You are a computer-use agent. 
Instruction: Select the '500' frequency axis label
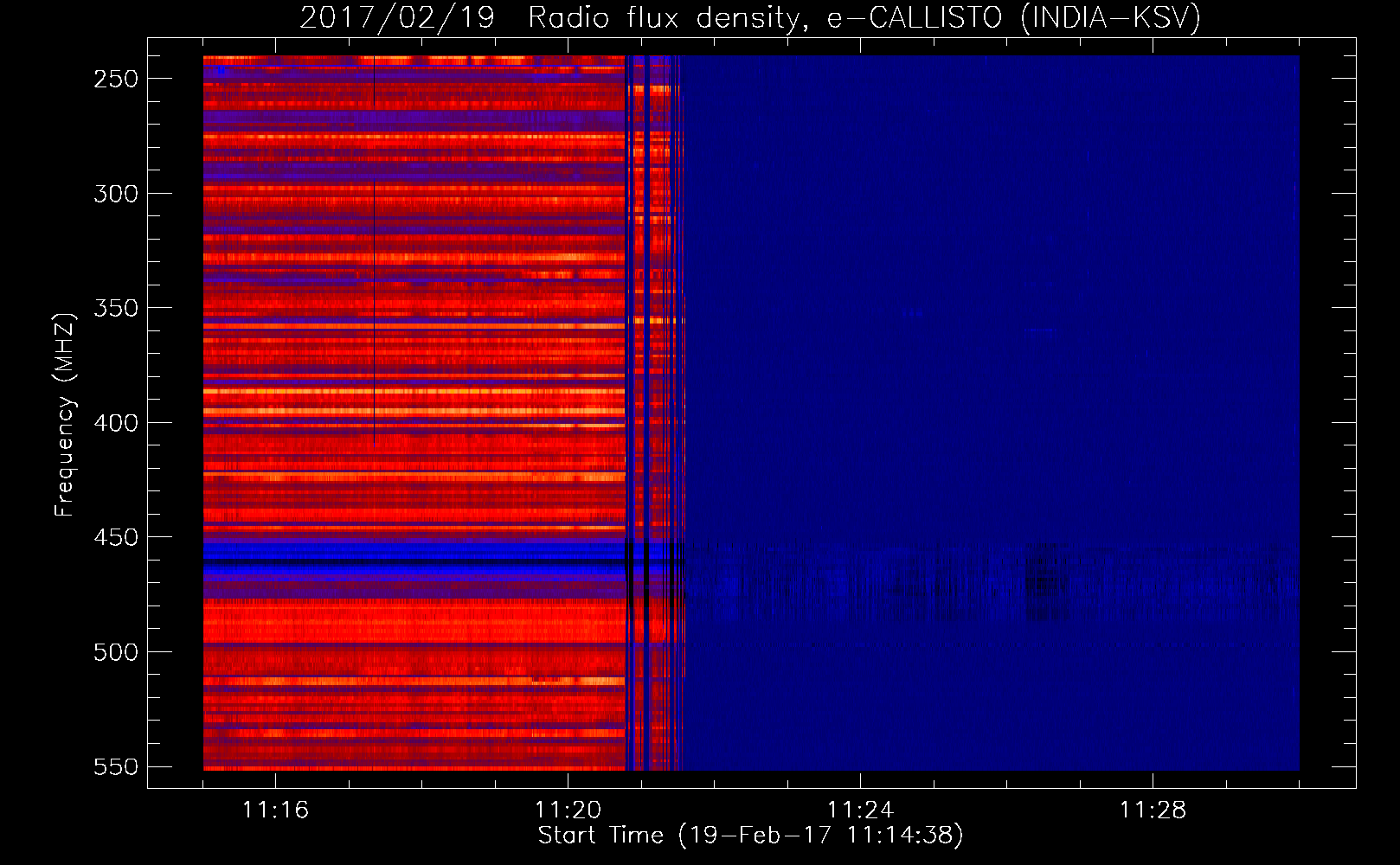(116, 652)
